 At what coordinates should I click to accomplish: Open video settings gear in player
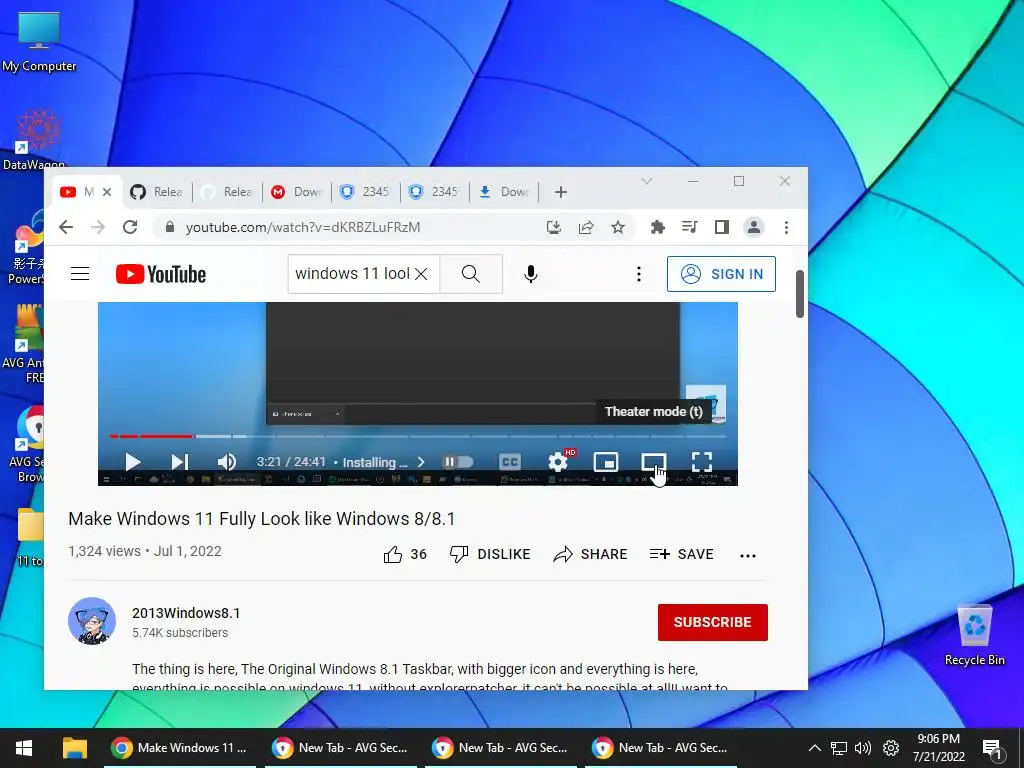point(558,462)
